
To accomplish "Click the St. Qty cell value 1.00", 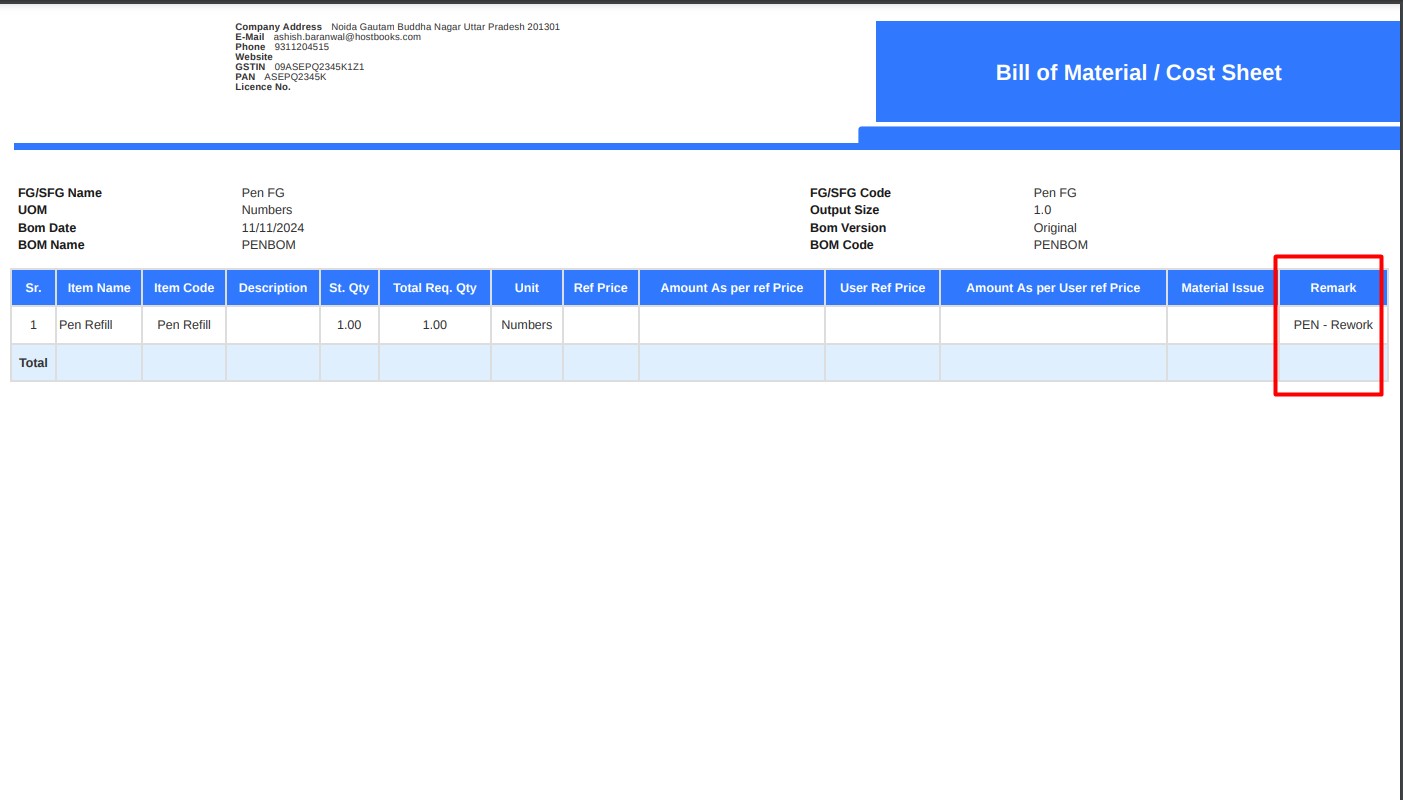I will 349,325.
